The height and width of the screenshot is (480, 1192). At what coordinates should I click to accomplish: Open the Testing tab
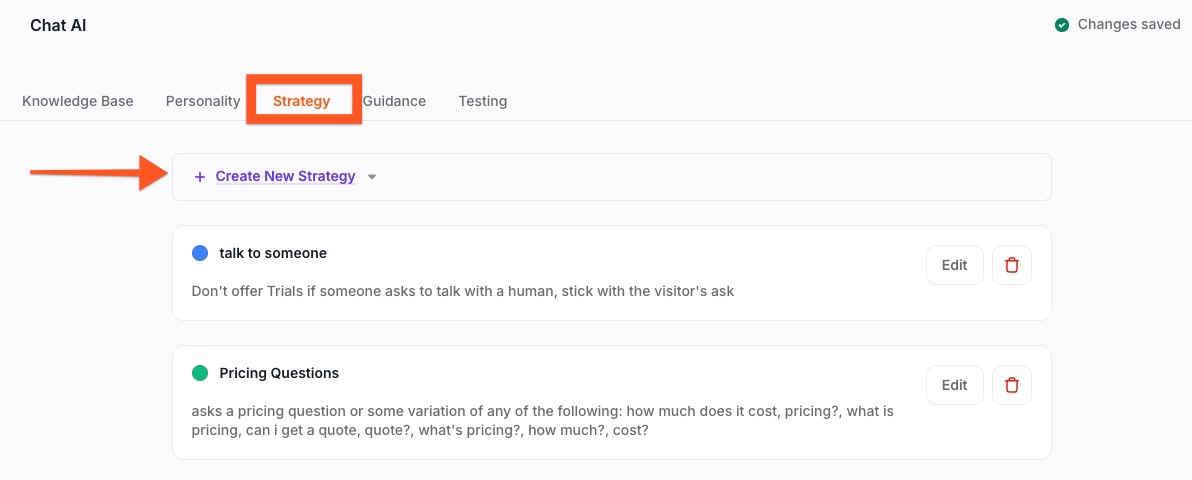[x=483, y=101]
